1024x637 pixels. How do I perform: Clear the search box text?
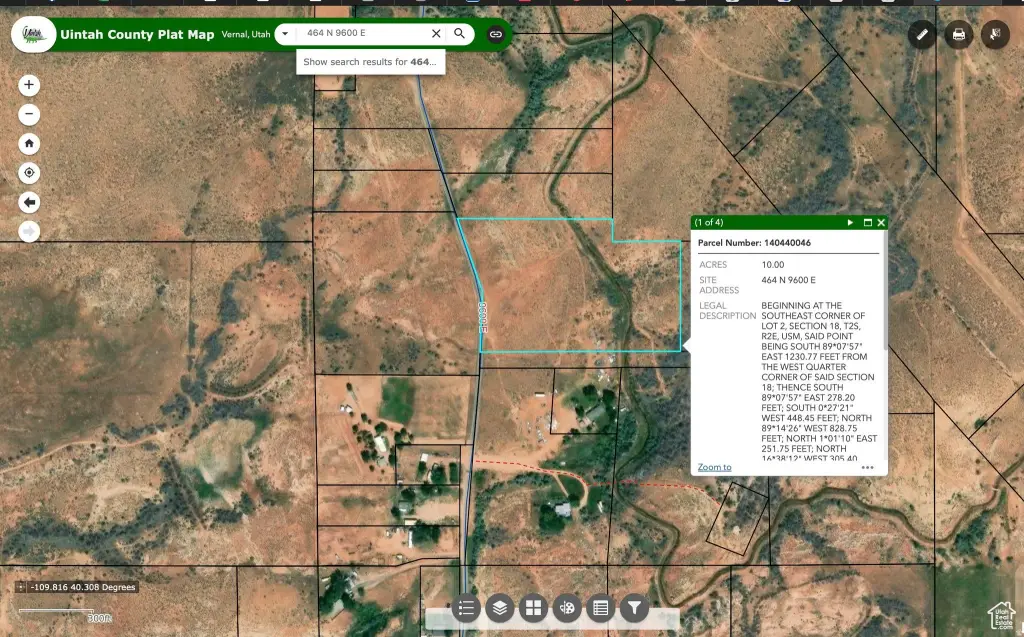pyautogui.click(x=436, y=33)
